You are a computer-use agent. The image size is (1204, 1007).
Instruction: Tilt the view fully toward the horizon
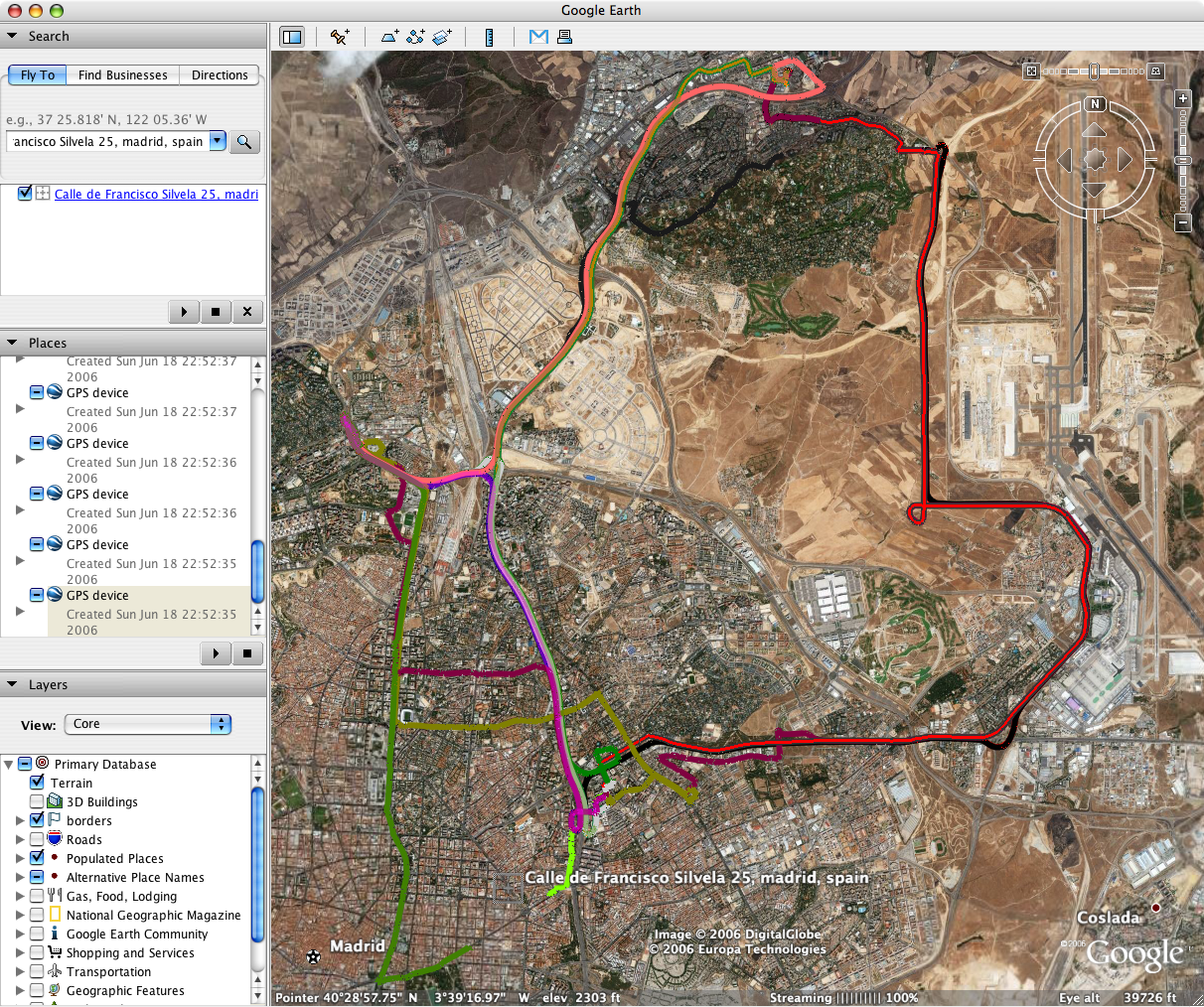[1155, 72]
